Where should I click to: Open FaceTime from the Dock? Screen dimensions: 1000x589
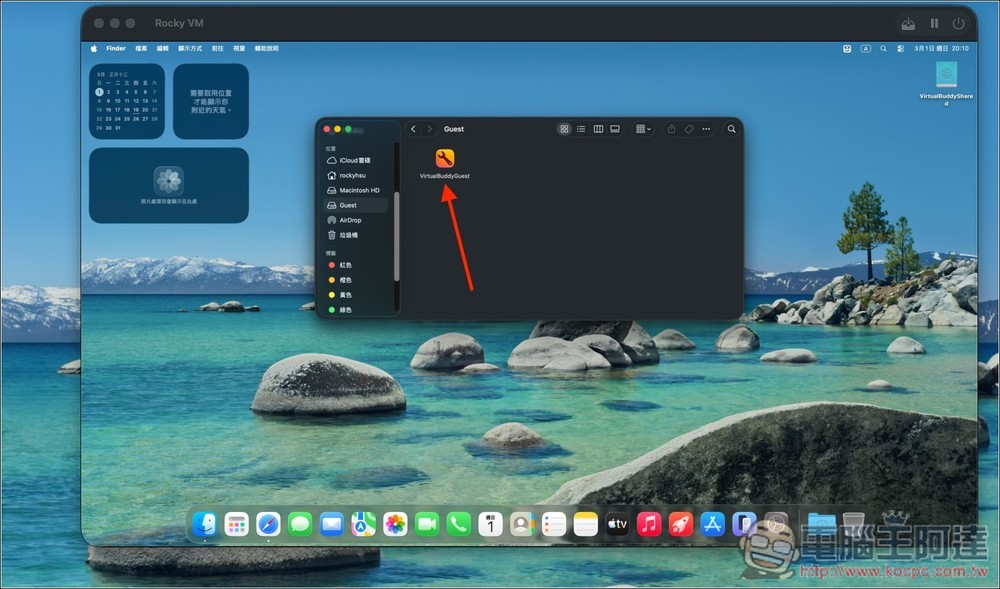[x=427, y=525]
